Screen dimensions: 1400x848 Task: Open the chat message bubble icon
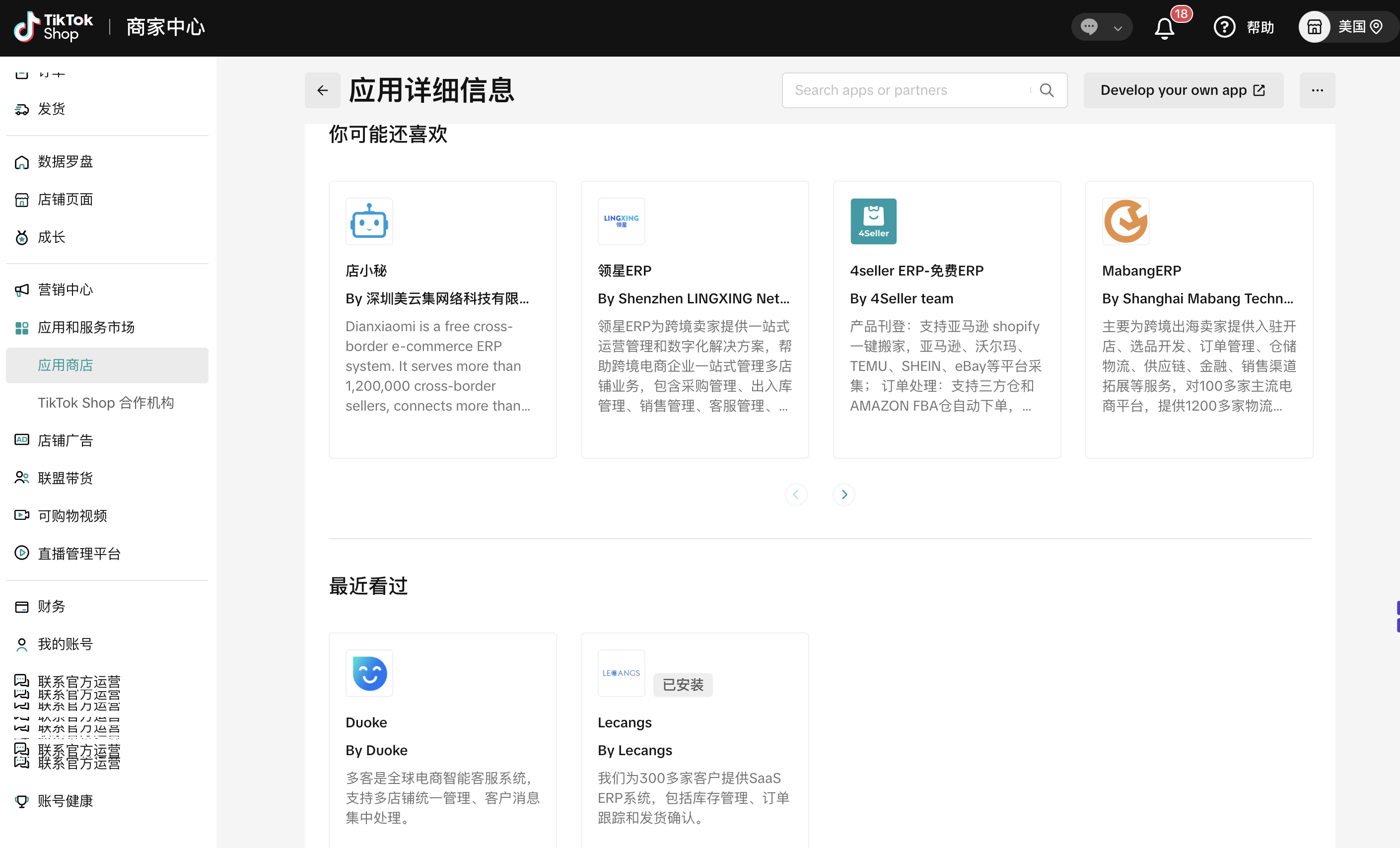[1089, 27]
